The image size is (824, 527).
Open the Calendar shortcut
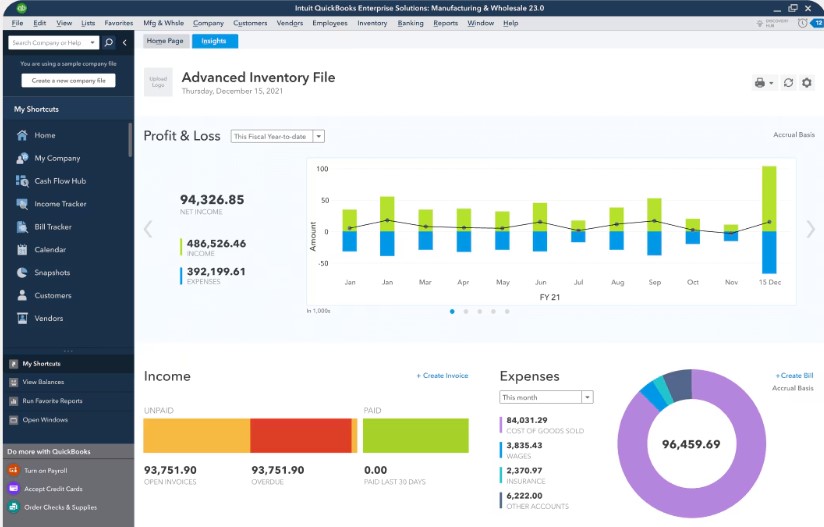tap(50, 250)
